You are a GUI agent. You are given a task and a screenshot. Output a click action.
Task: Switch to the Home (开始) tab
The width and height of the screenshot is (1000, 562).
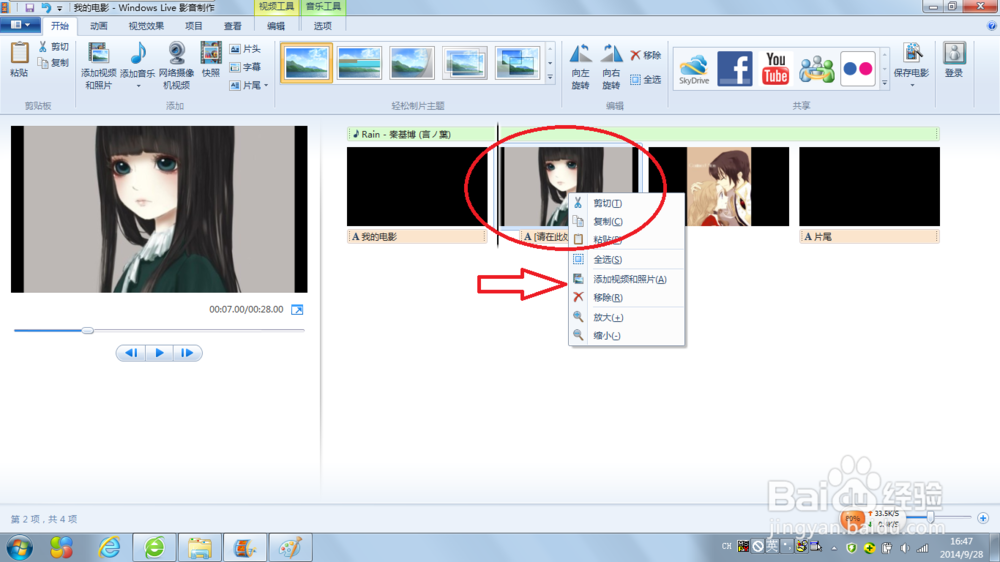click(60, 26)
